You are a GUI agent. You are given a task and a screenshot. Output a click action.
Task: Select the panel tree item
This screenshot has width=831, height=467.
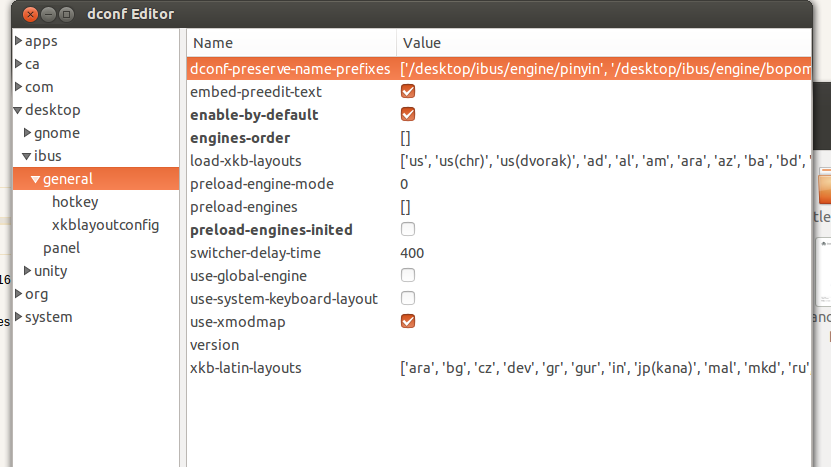pos(61,248)
